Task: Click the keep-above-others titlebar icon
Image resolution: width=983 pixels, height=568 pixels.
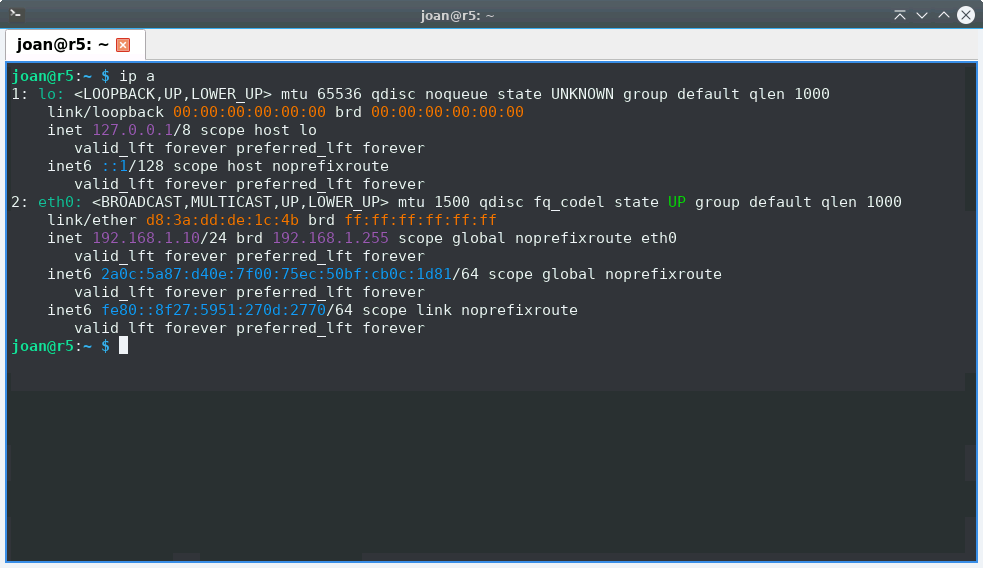Action: (x=900, y=15)
